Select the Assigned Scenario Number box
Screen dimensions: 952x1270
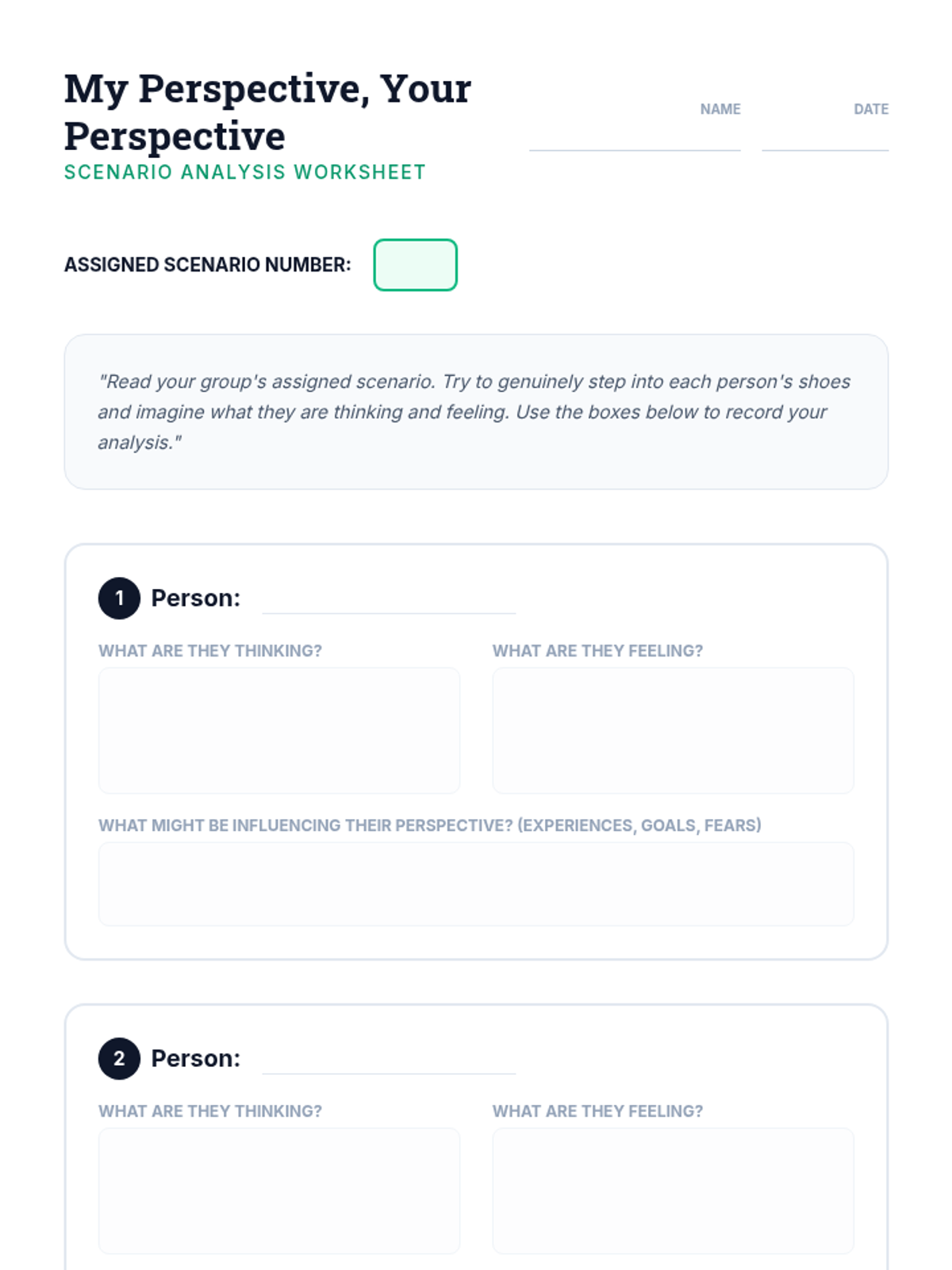pos(415,265)
